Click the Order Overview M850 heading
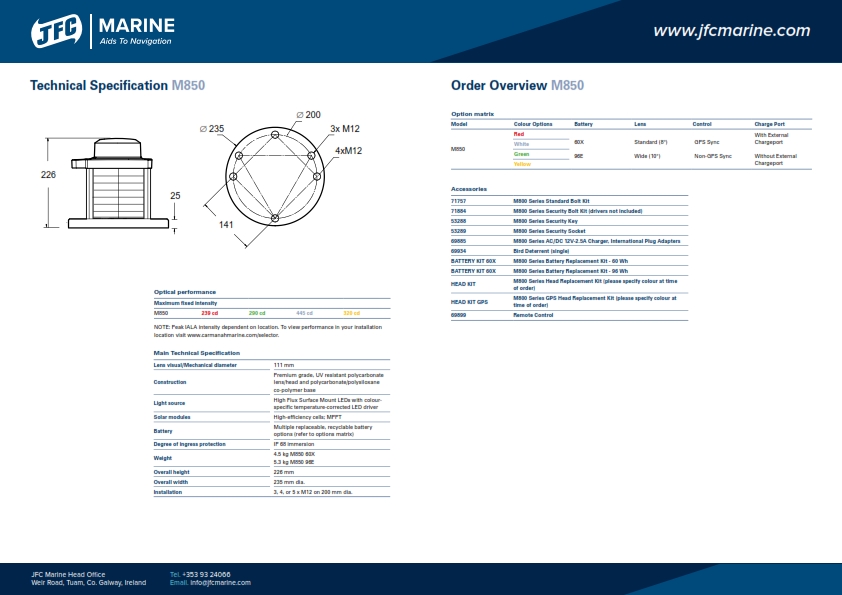 [517, 86]
